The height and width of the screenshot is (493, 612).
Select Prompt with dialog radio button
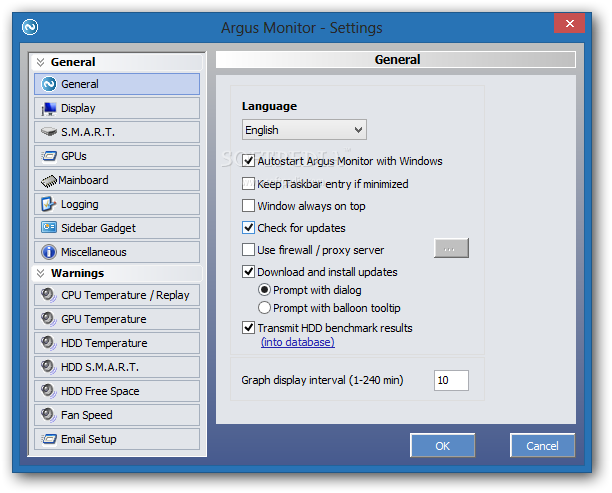[x=264, y=290]
